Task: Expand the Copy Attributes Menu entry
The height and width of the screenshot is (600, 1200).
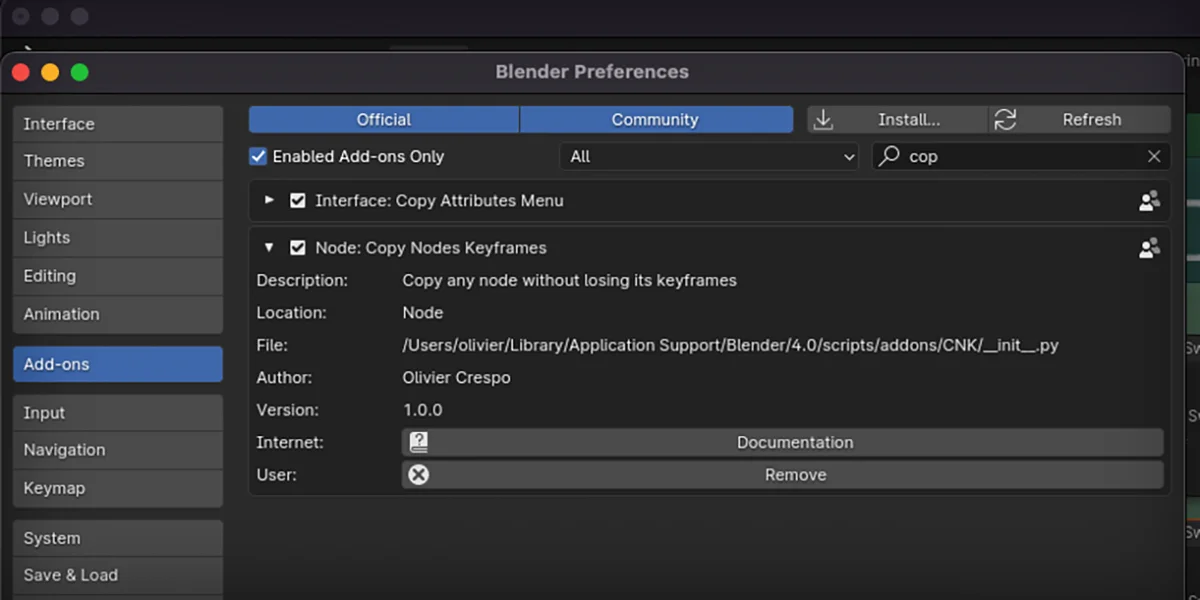Action: 269,200
